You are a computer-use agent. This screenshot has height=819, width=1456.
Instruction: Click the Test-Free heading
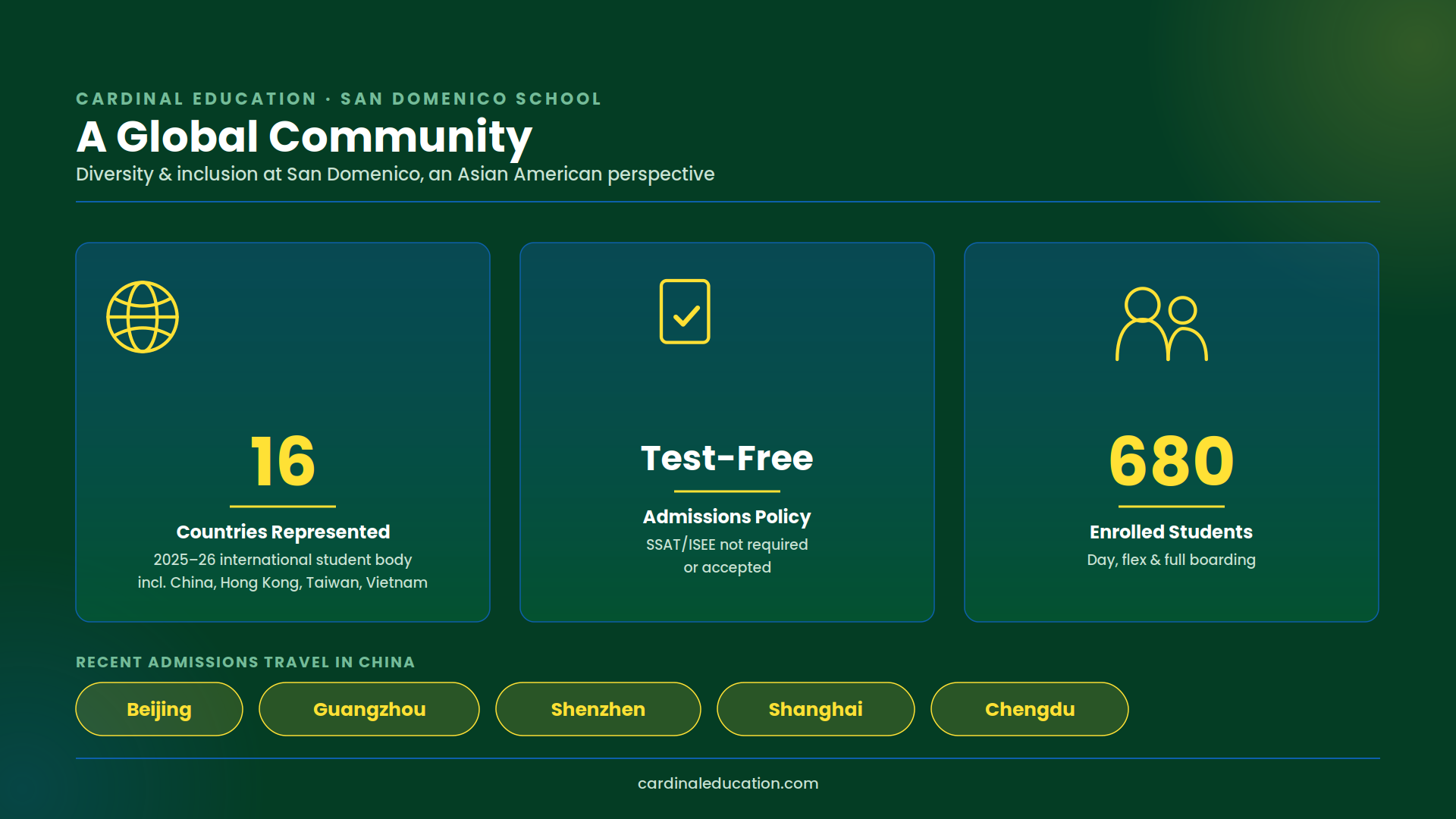click(727, 458)
